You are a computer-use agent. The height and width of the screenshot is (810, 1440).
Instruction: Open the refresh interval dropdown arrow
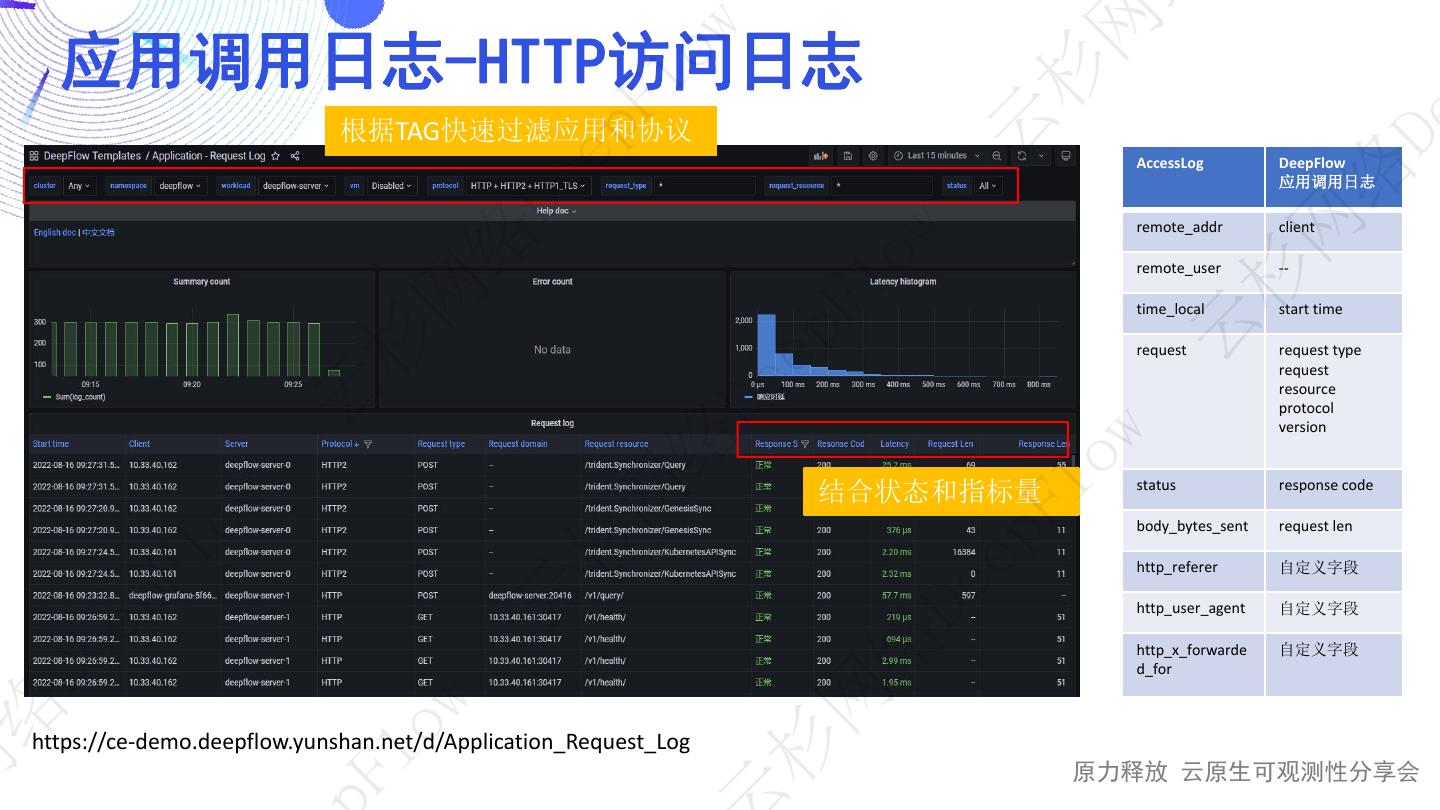pyautogui.click(x=1041, y=156)
